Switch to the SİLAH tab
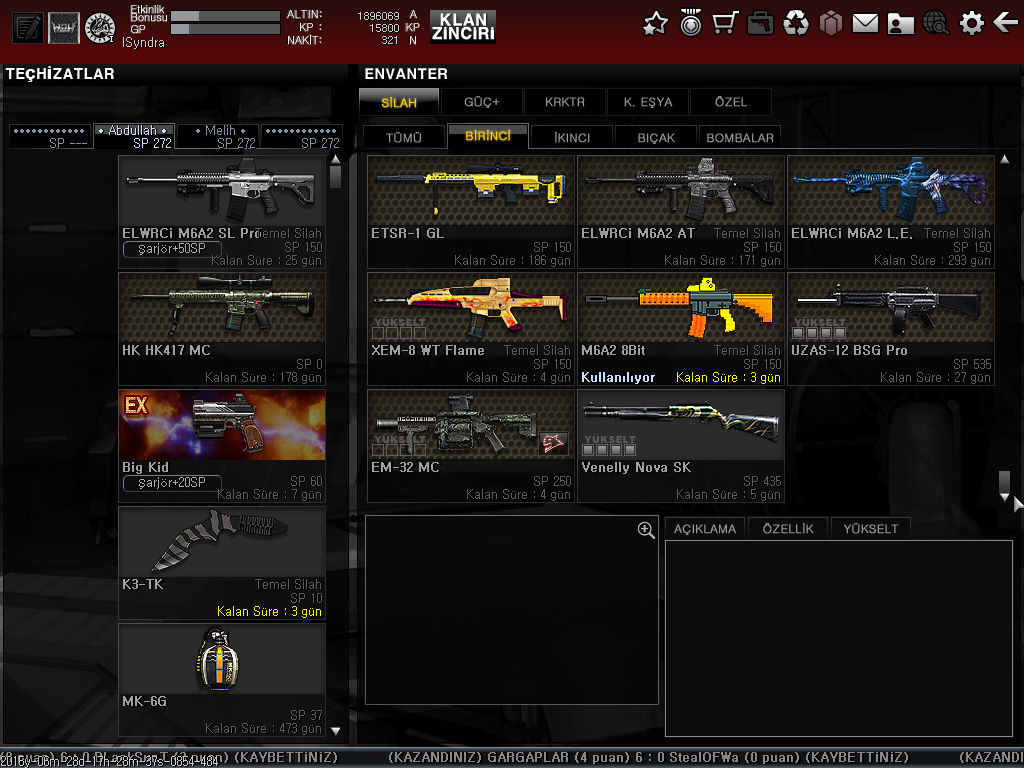 click(399, 103)
